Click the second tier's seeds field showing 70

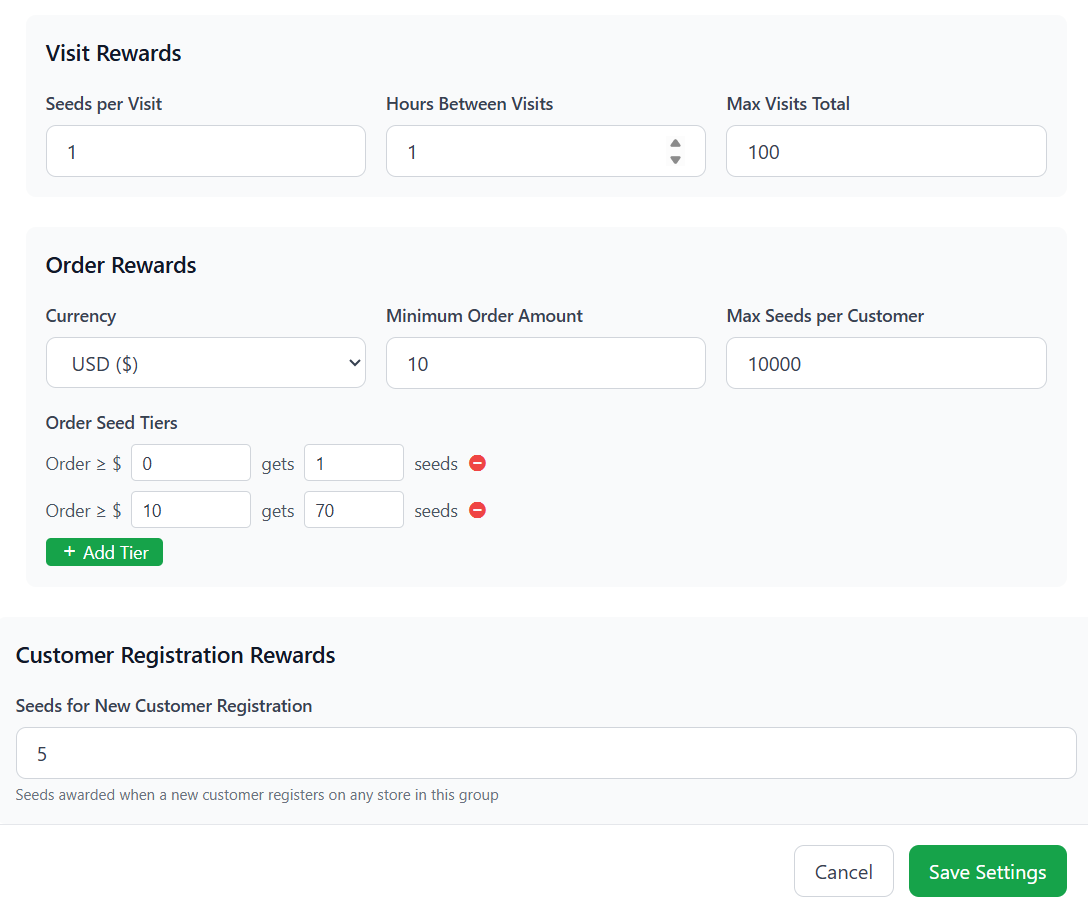(353, 510)
